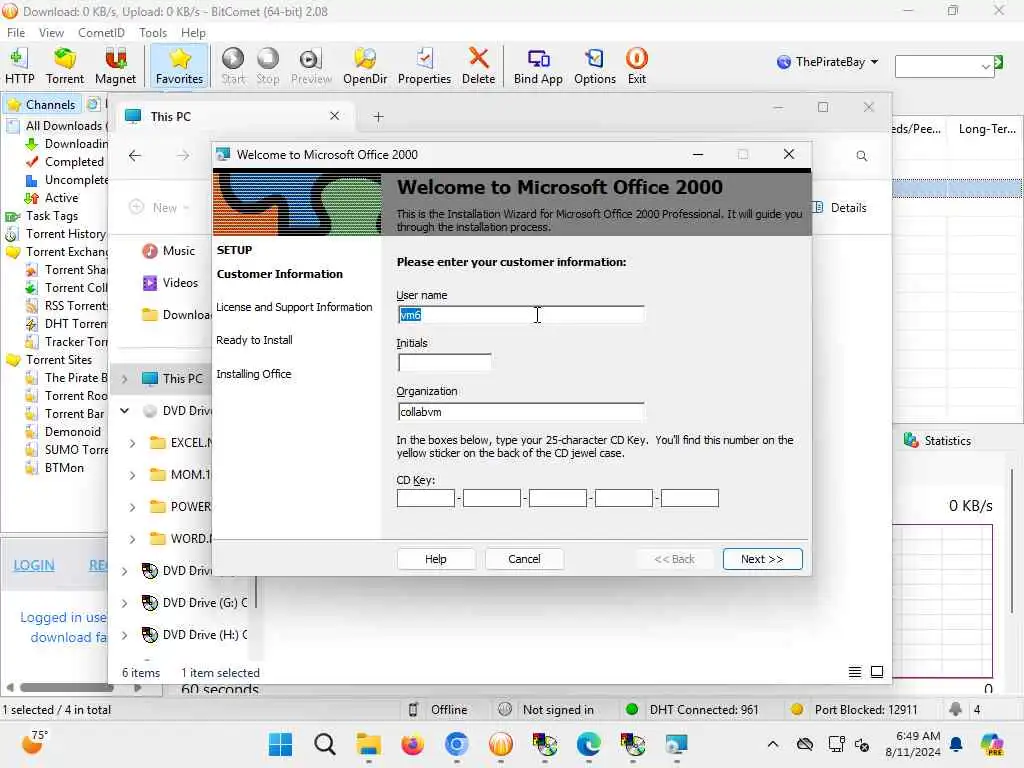Click the Stop toolbar icon
This screenshot has height=768, width=1024.
coord(268,66)
